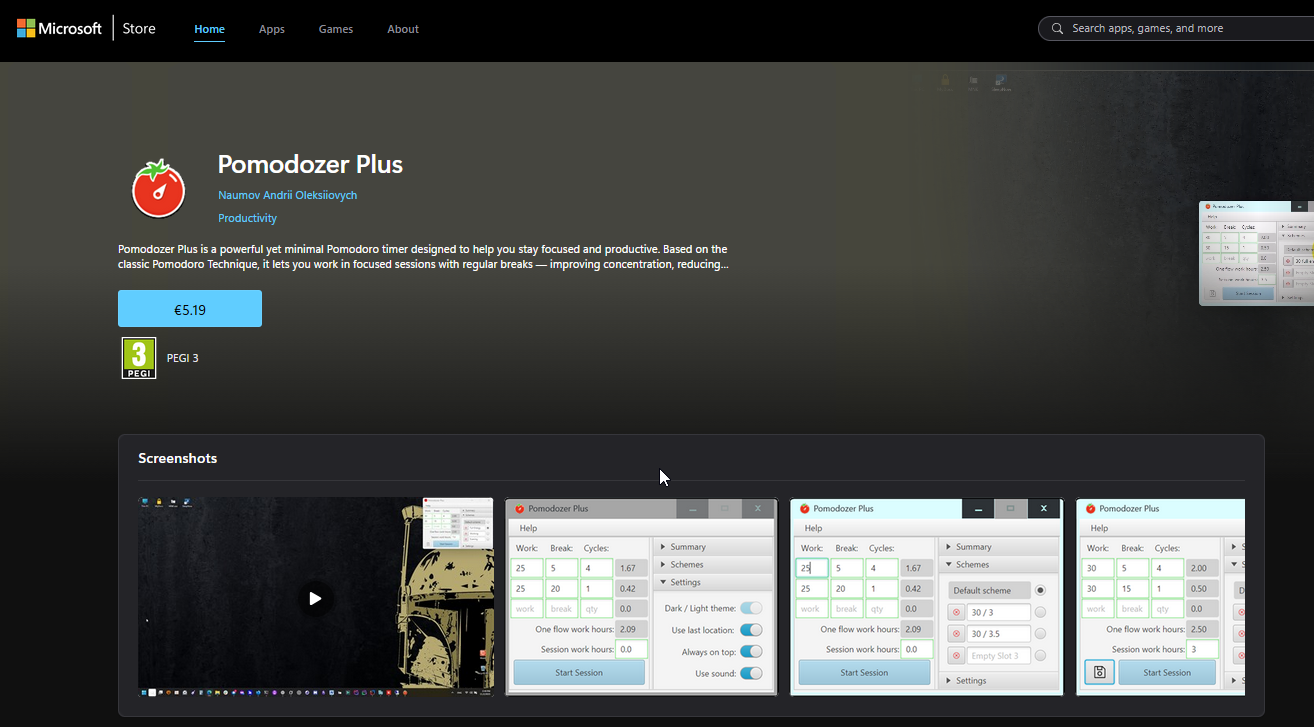Viewport: 1314px width, 727px height.
Task: Open the Apps tab in the Store header
Action: pyautogui.click(x=271, y=29)
